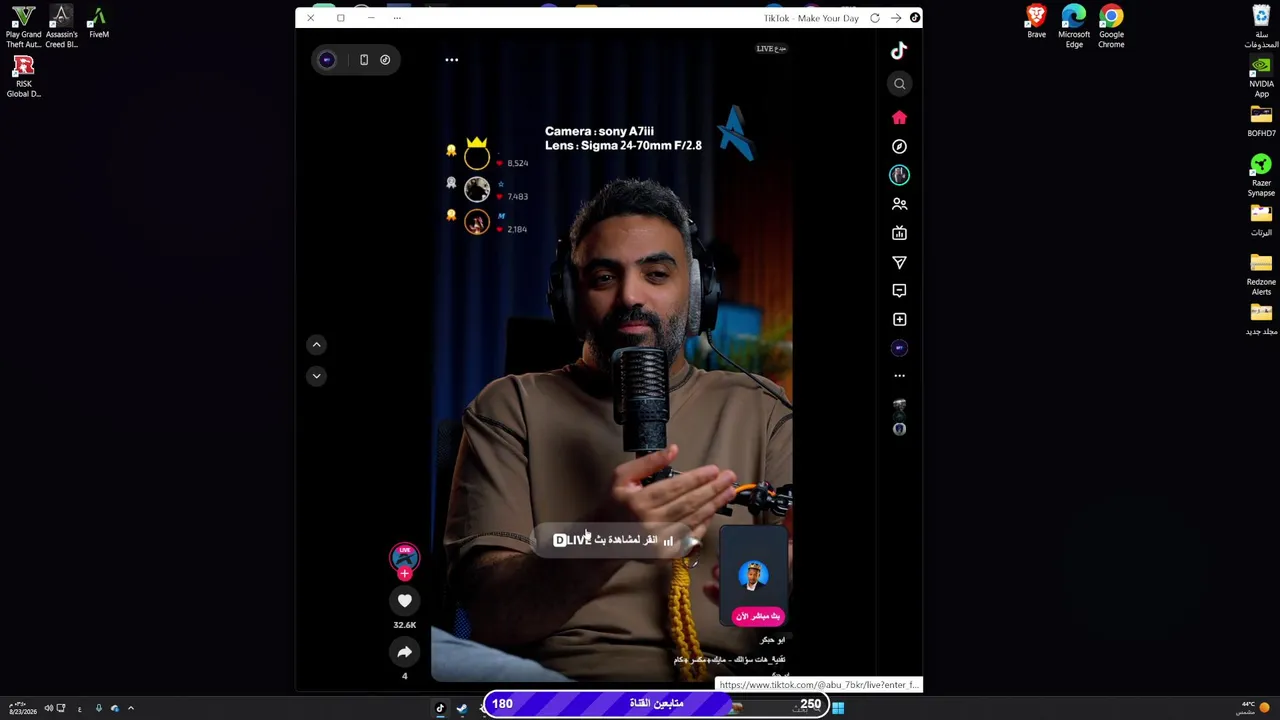
Task: Open the Explore compass page
Action: pyautogui.click(x=899, y=146)
